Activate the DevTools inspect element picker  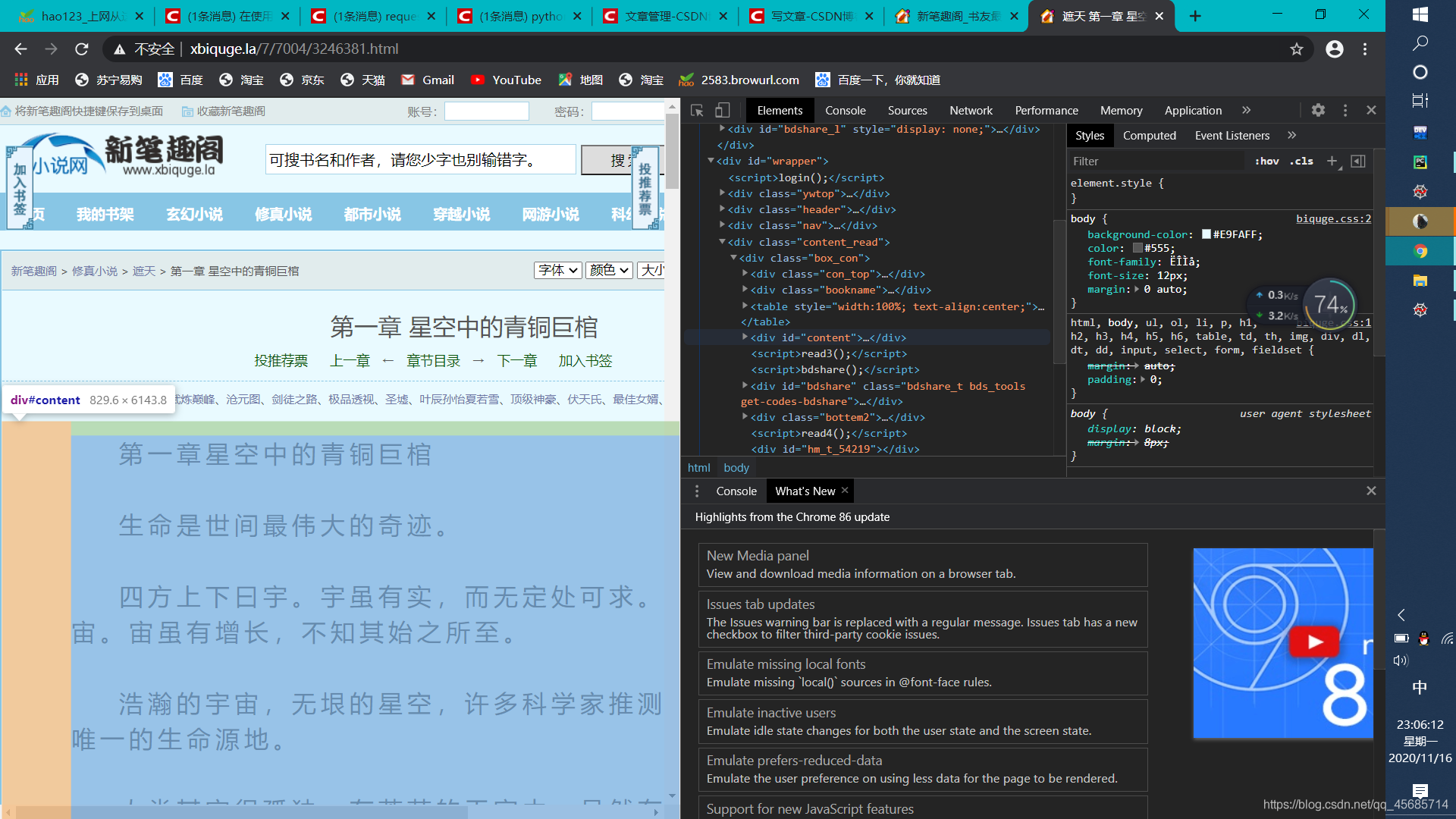[697, 111]
